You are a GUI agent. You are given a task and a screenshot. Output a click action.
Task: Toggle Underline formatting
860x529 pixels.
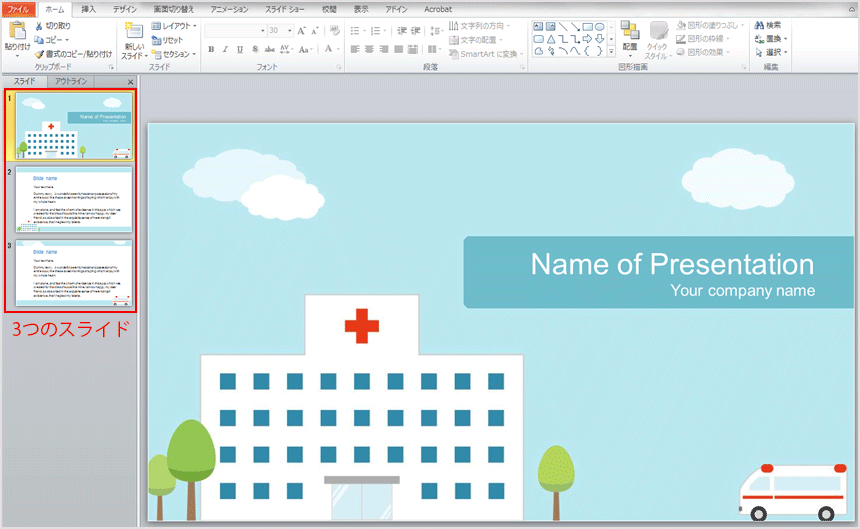tap(240, 49)
